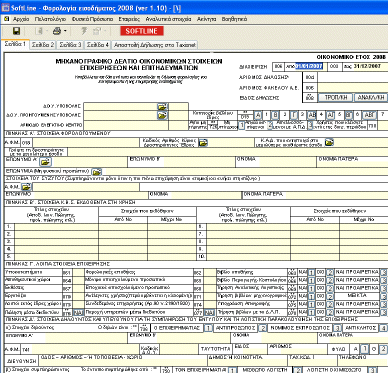Click the application icon in the menu bar
Image resolution: width=388 pixels, height=373 pixels.
tap(6, 19)
